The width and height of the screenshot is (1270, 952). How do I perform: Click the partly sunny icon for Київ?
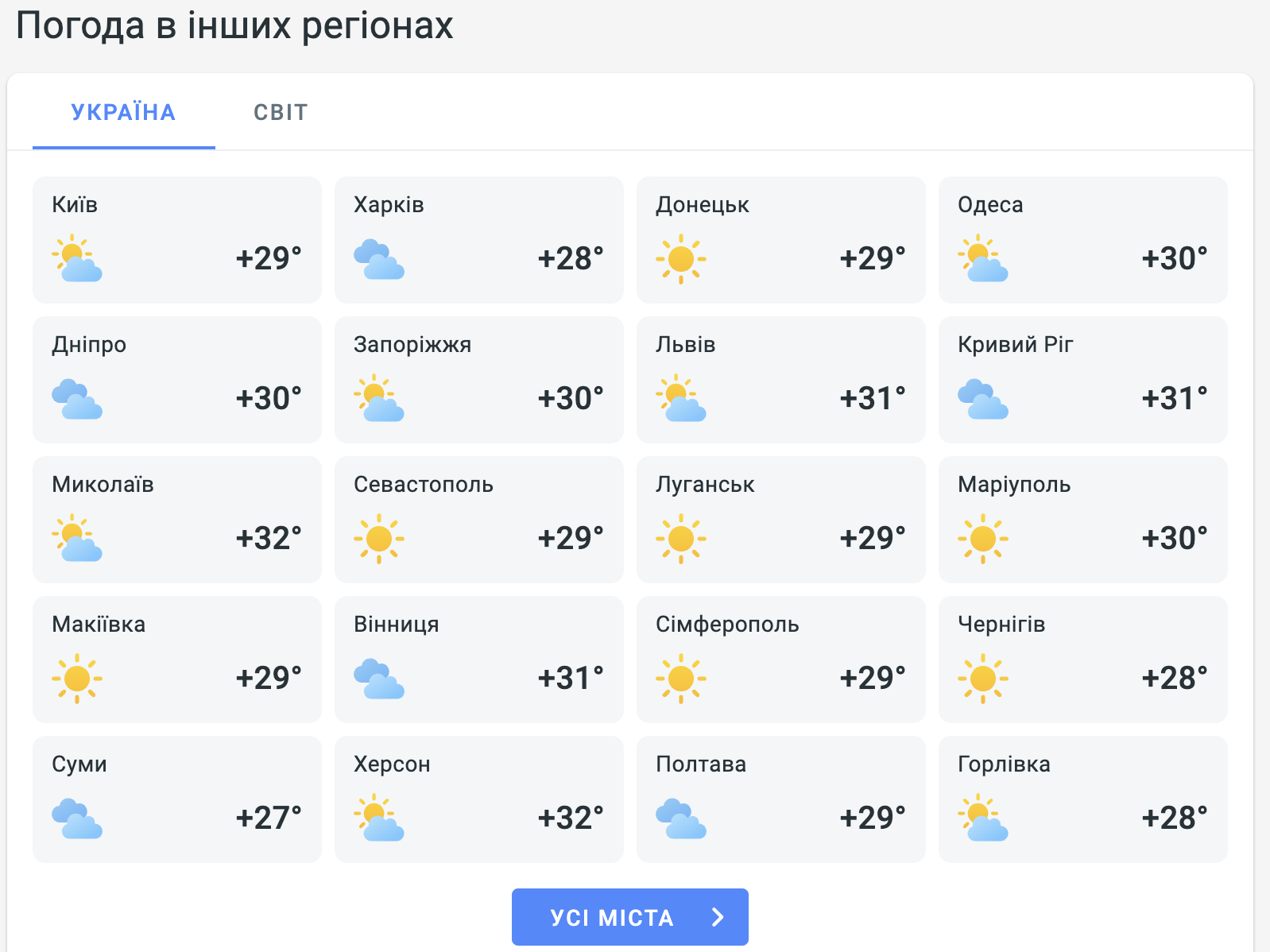pyautogui.click(x=77, y=258)
